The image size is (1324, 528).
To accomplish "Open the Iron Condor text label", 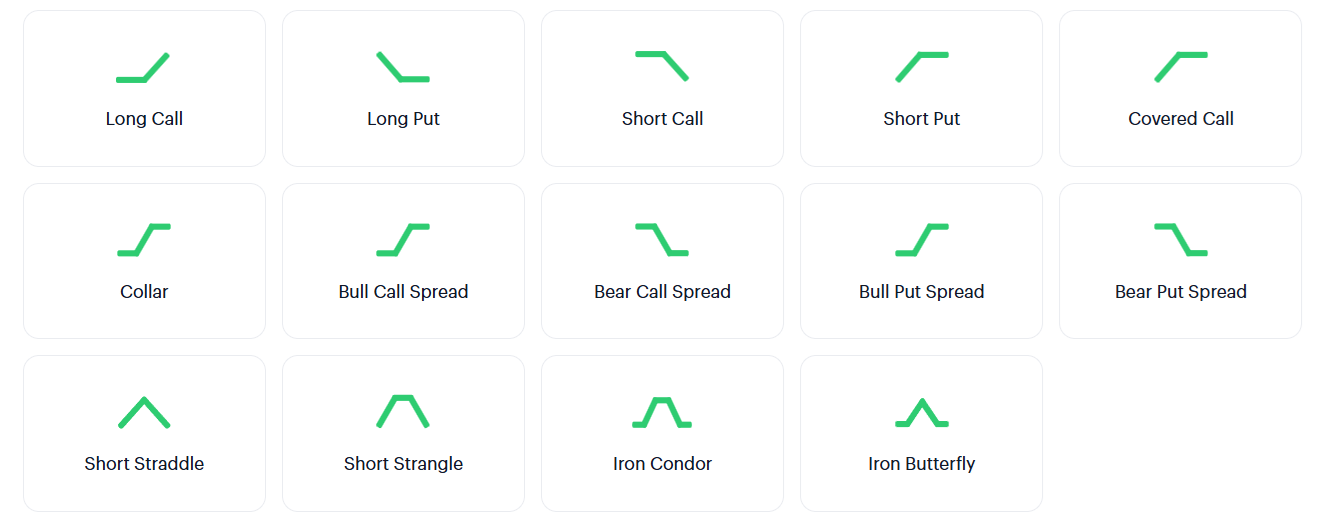I will [662, 464].
